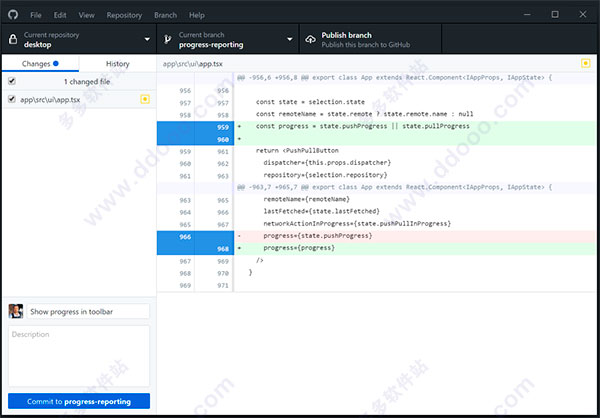Click the removed line 'progress={state.pushProgress}'

[x=318, y=236]
